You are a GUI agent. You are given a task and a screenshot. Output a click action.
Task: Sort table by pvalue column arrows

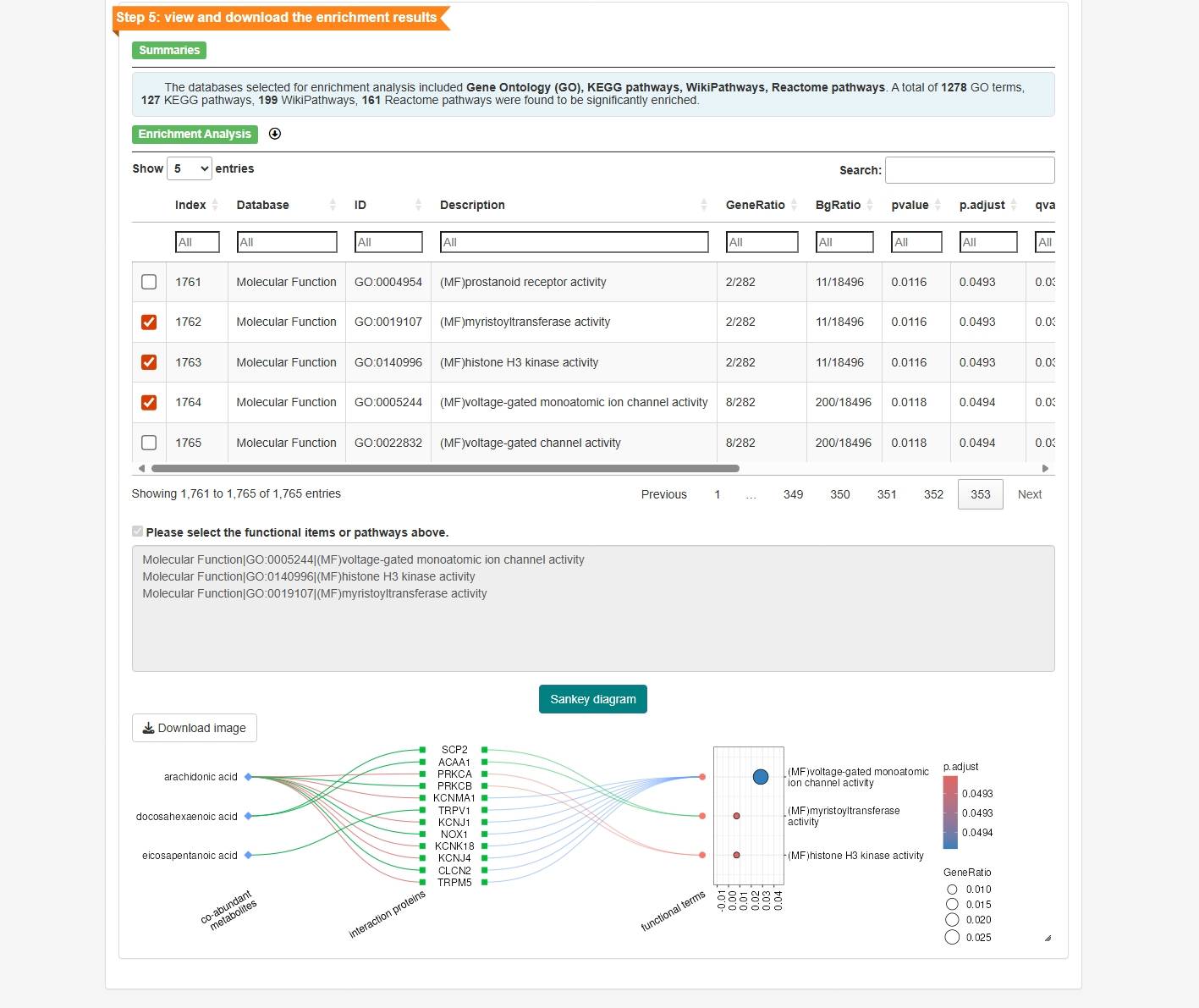pos(938,205)
